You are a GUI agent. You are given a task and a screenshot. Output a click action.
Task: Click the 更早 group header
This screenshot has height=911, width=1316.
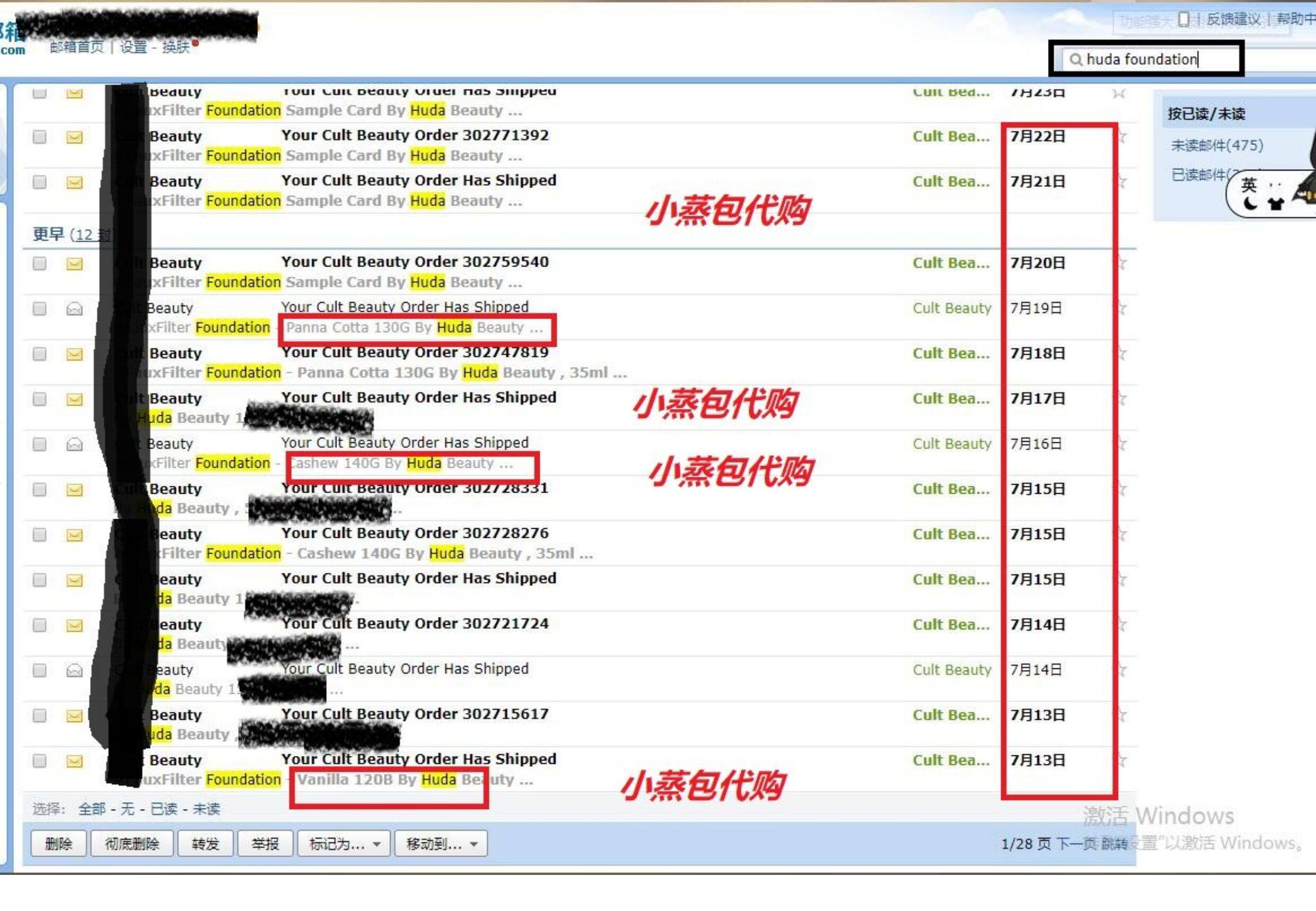click(x=48, y=234)
